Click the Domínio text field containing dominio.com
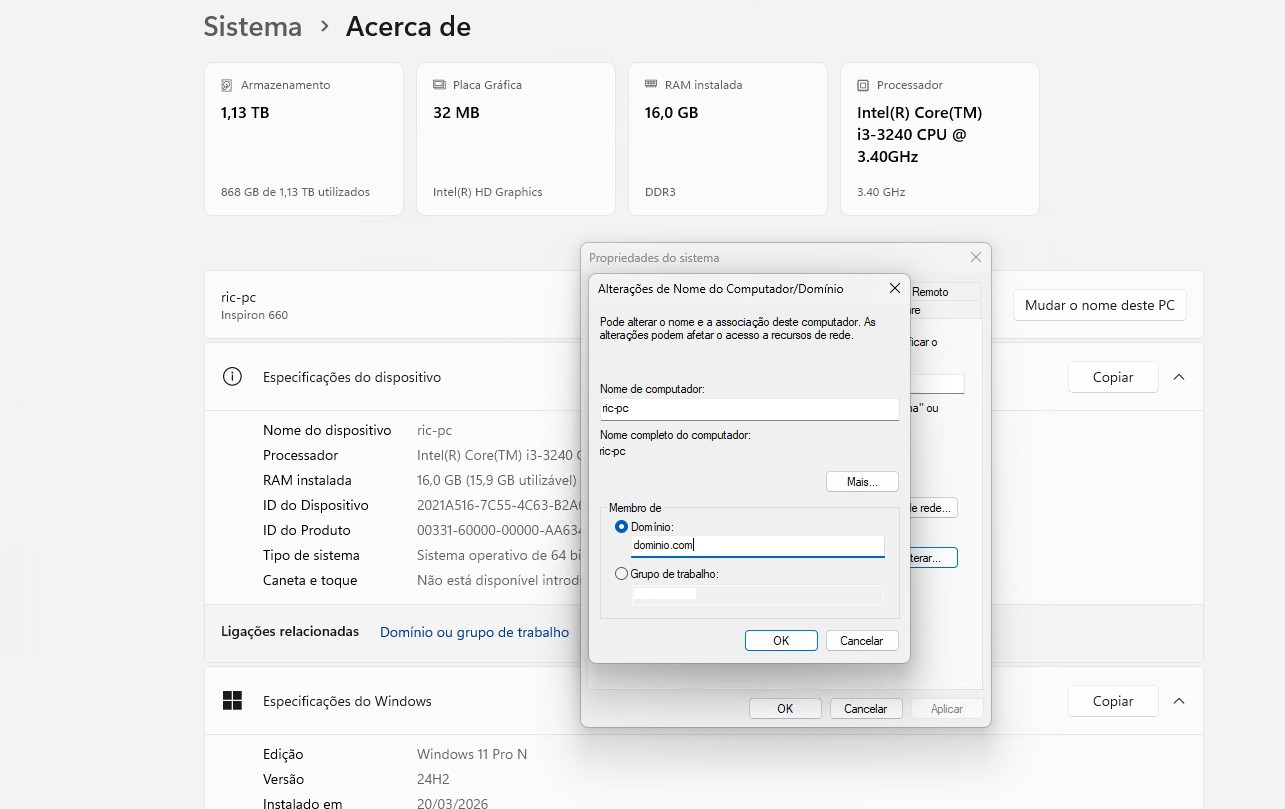Screen dimensions: 1285x809 pyautogui.click(x=757, y=545)
